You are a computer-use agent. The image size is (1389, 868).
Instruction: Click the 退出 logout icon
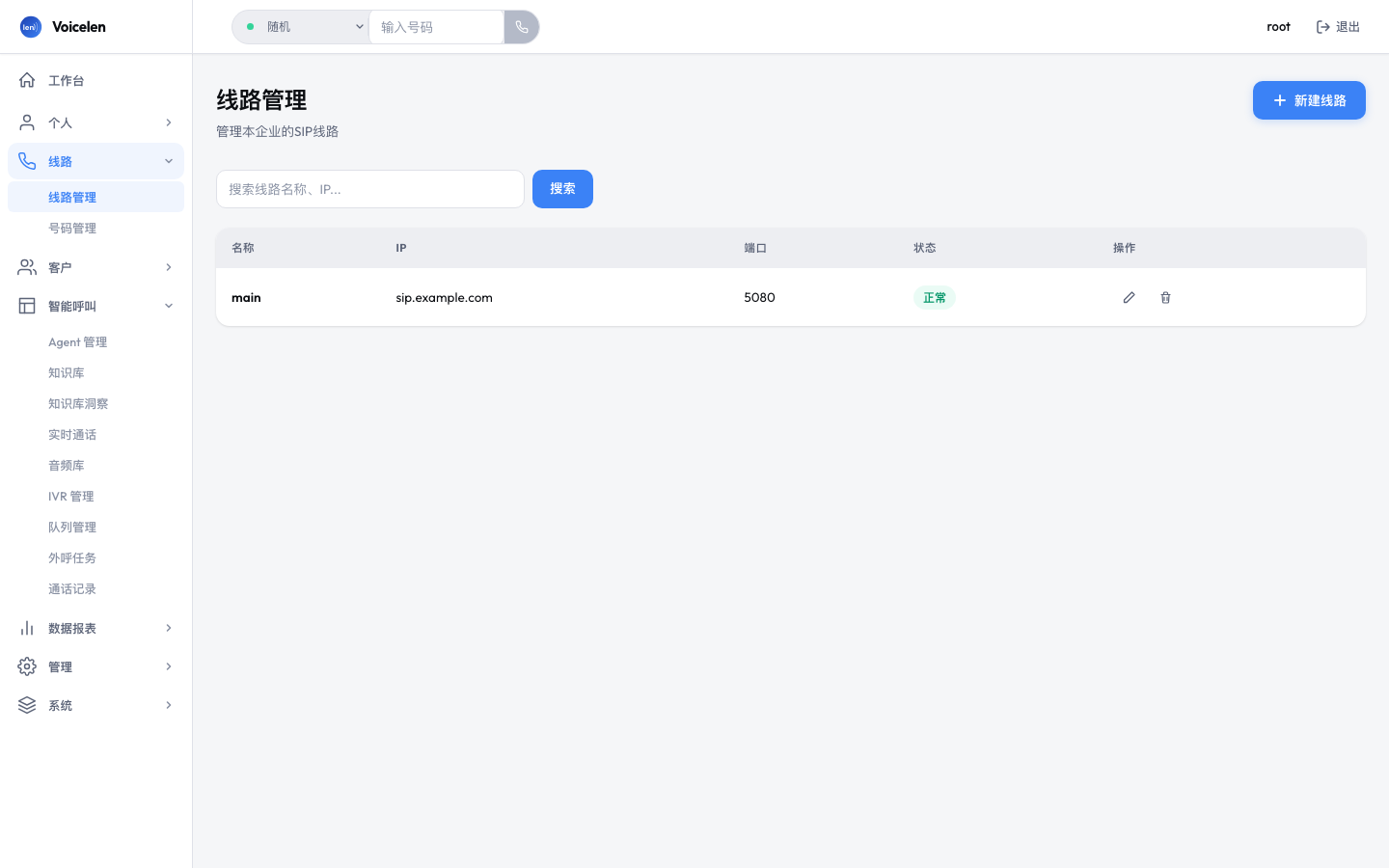click(1323, 27)
